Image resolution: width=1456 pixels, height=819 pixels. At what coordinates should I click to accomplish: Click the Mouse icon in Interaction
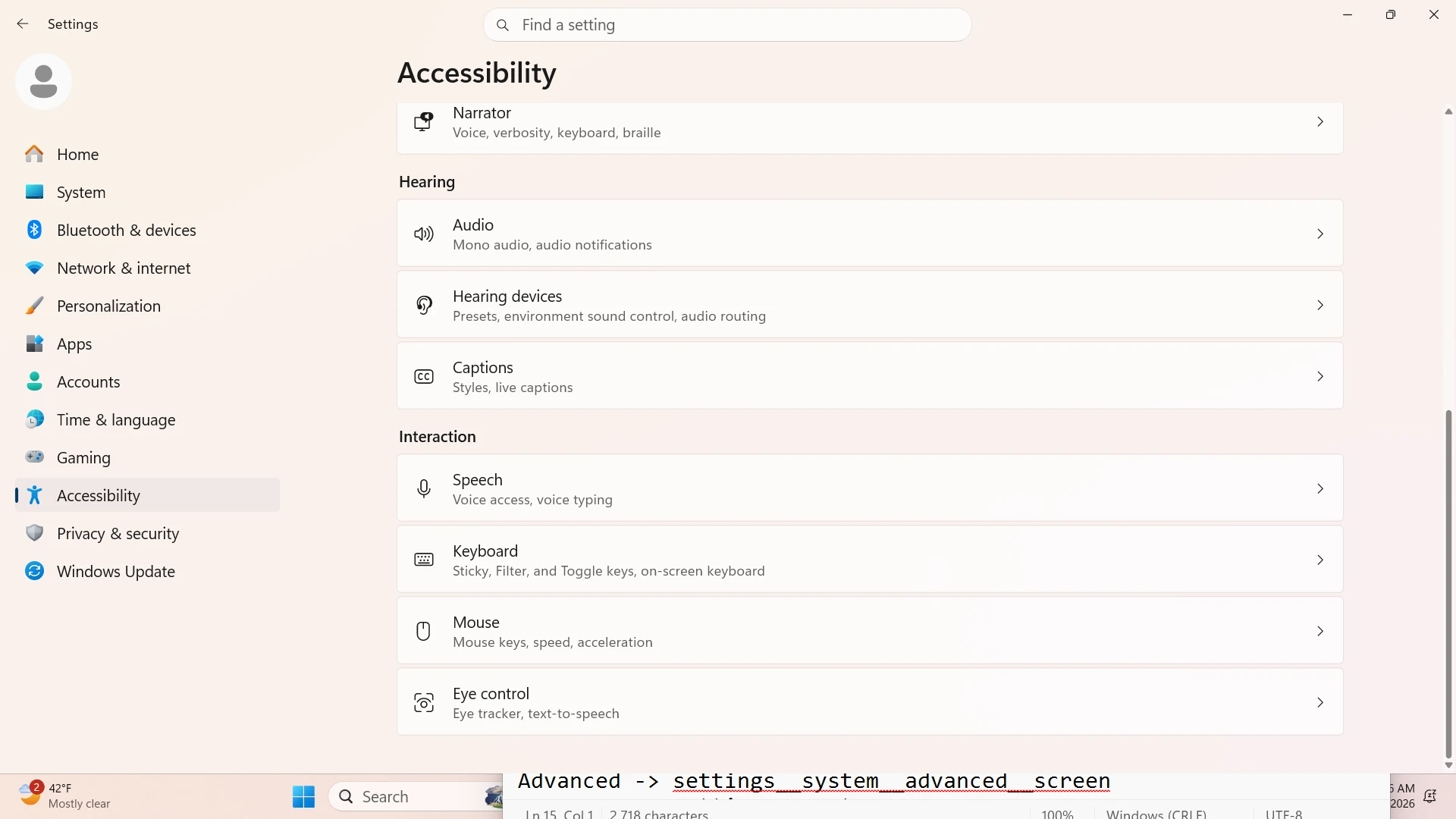pos(424,631)
